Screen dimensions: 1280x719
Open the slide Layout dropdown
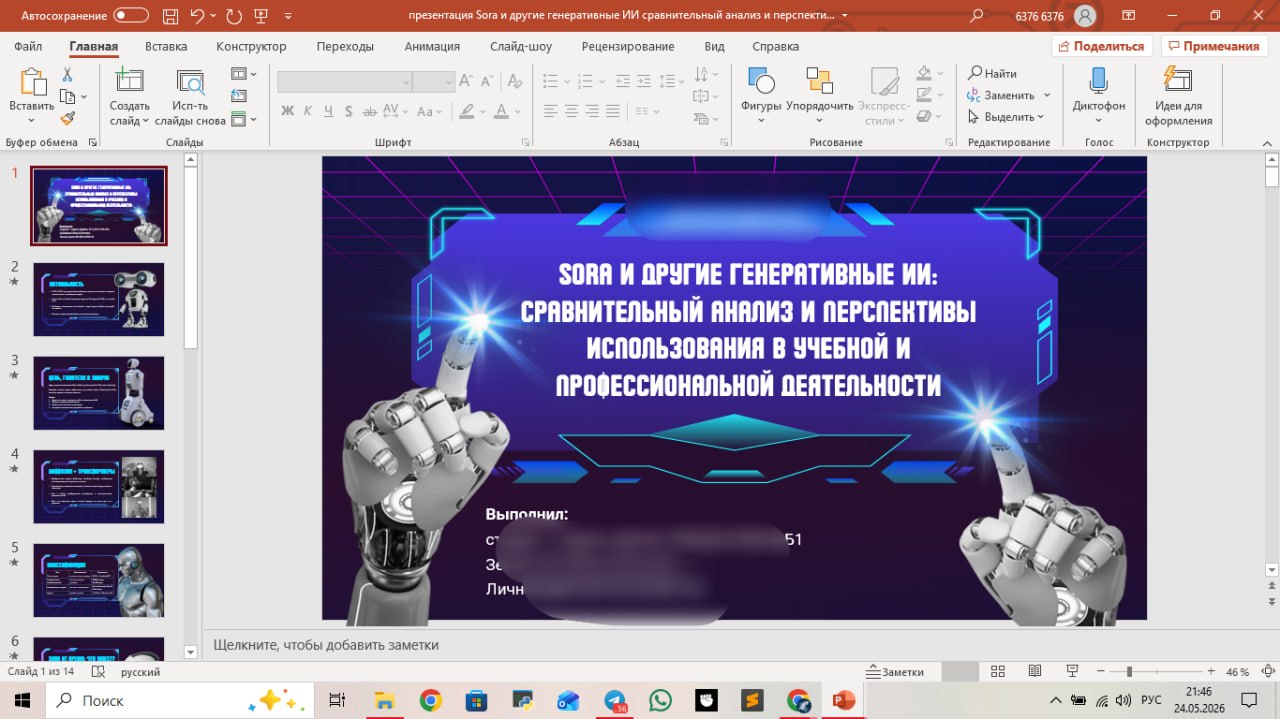(243, 74)
